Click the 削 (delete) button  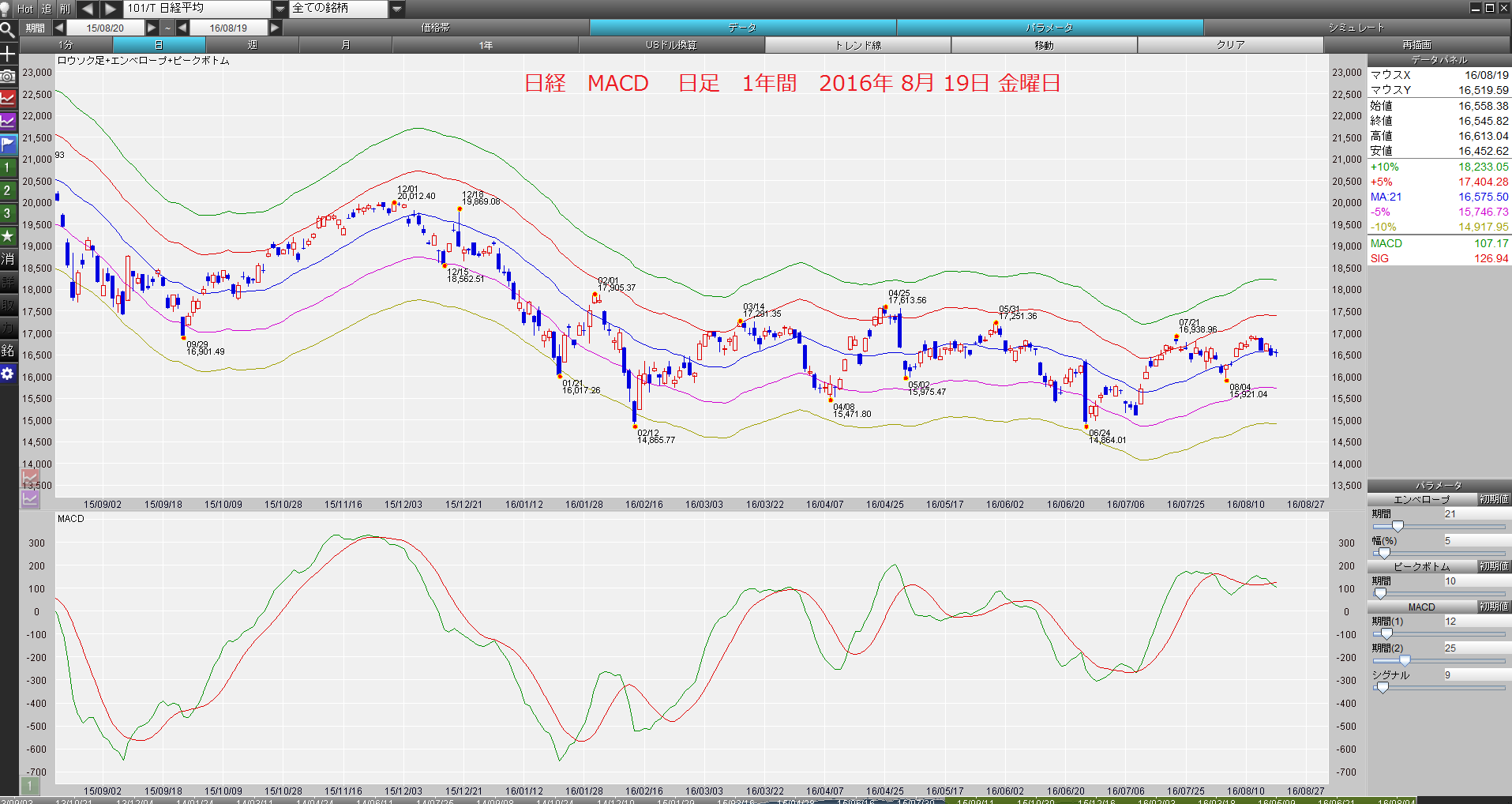[x=66, y=9]
